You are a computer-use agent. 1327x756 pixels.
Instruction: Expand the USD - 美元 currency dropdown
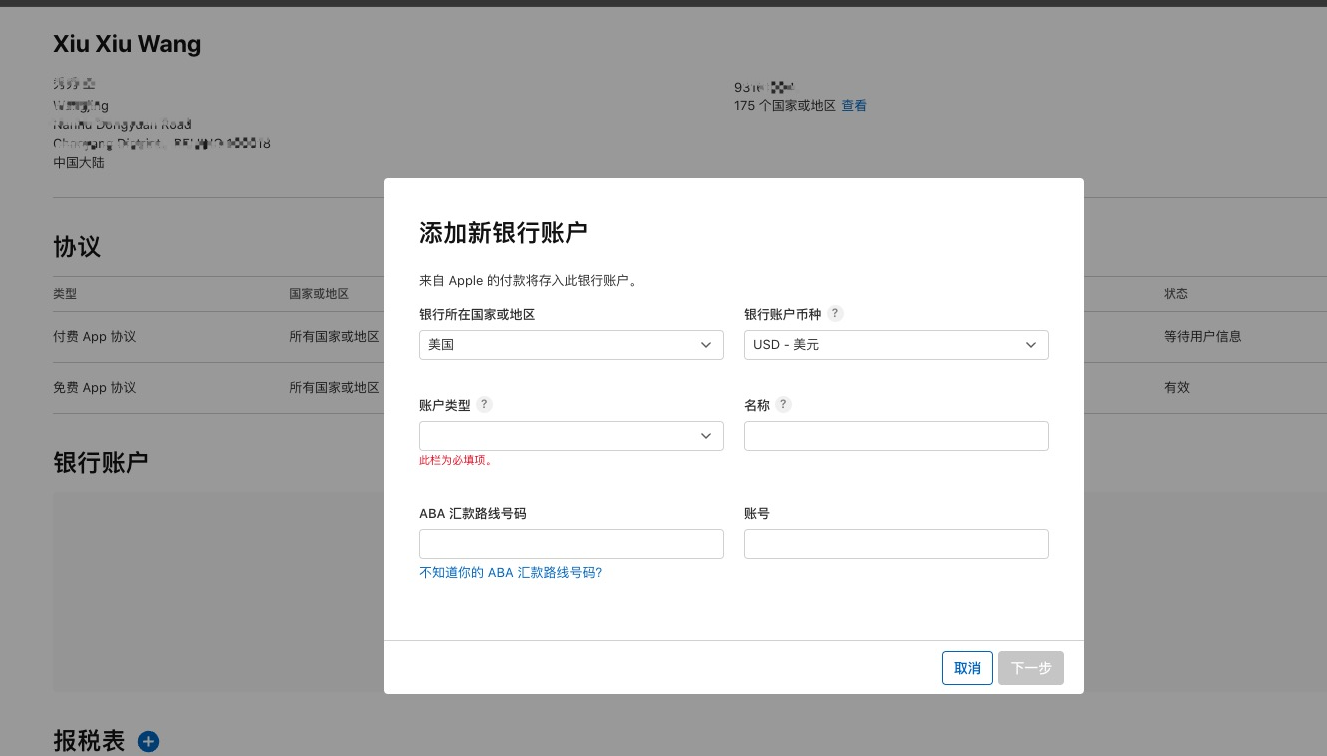[896, 345]
